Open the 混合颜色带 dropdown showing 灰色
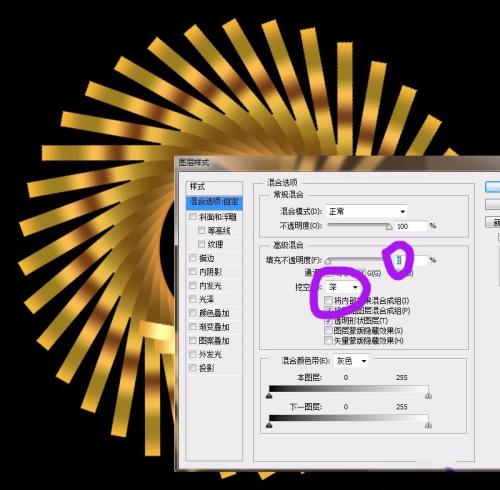The image size is (500, 490). tap(351, 361)
